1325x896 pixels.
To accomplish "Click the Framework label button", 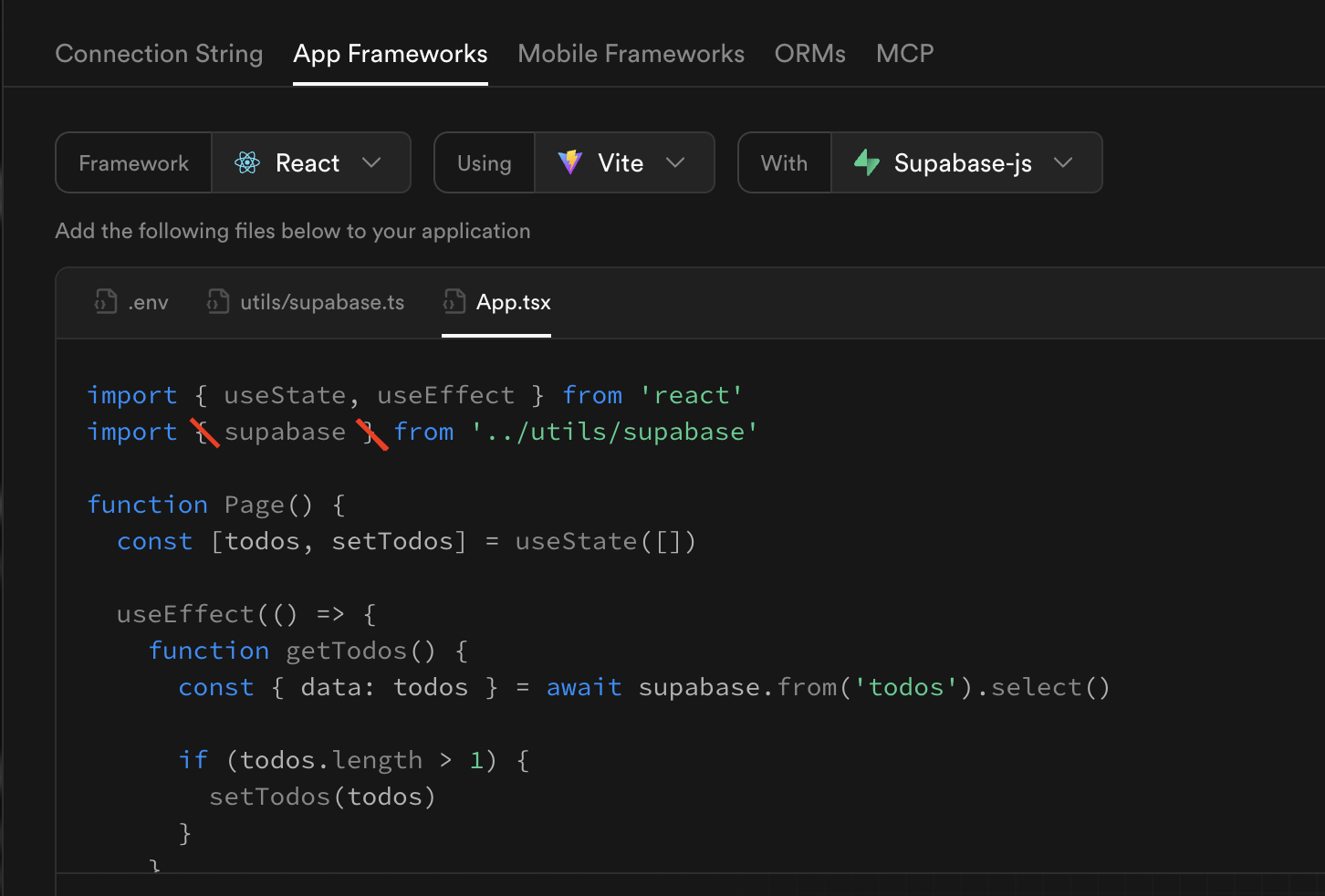I will (133, 162).
